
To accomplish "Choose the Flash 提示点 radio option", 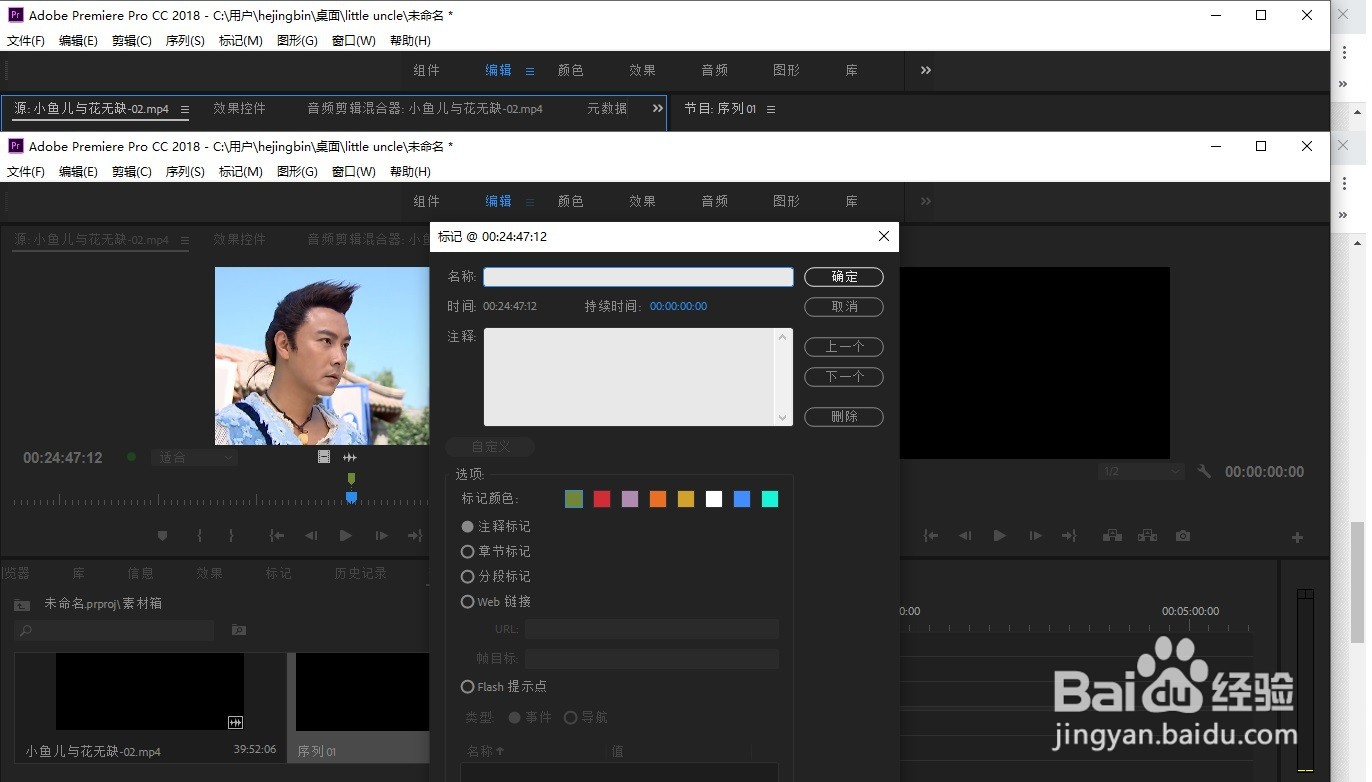I will (x=467, y=687).
